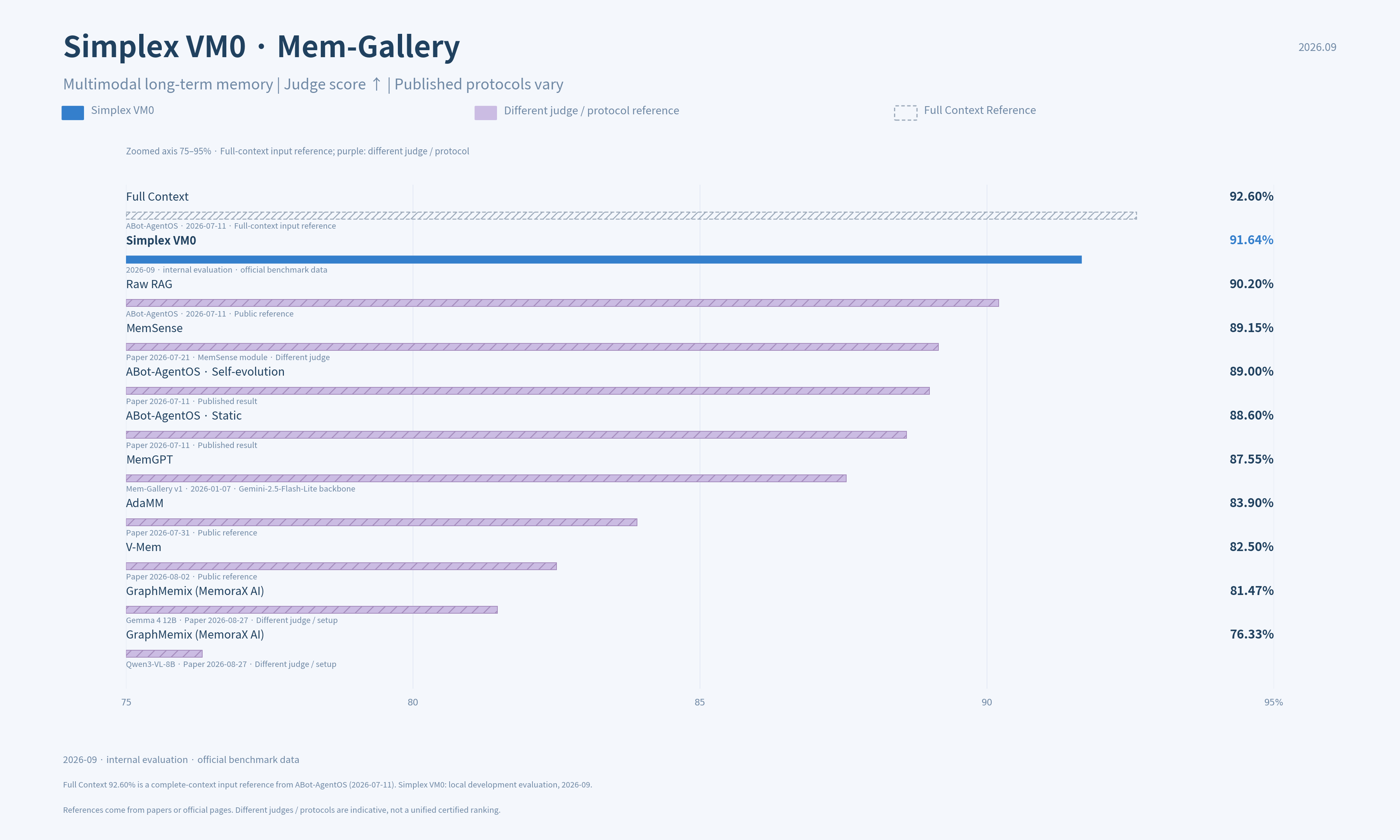Click the V-Mem hatched bar
The image size is (1400, 840).
(x=341, y=566)
